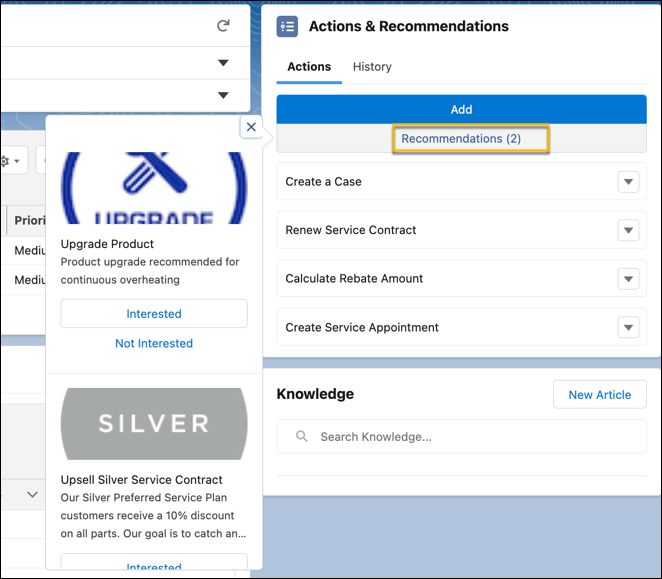Image resolution: width=662 pixels, height=579 pixels.
Task: Click the Search Knowledge input field
Action: (461, 437)
